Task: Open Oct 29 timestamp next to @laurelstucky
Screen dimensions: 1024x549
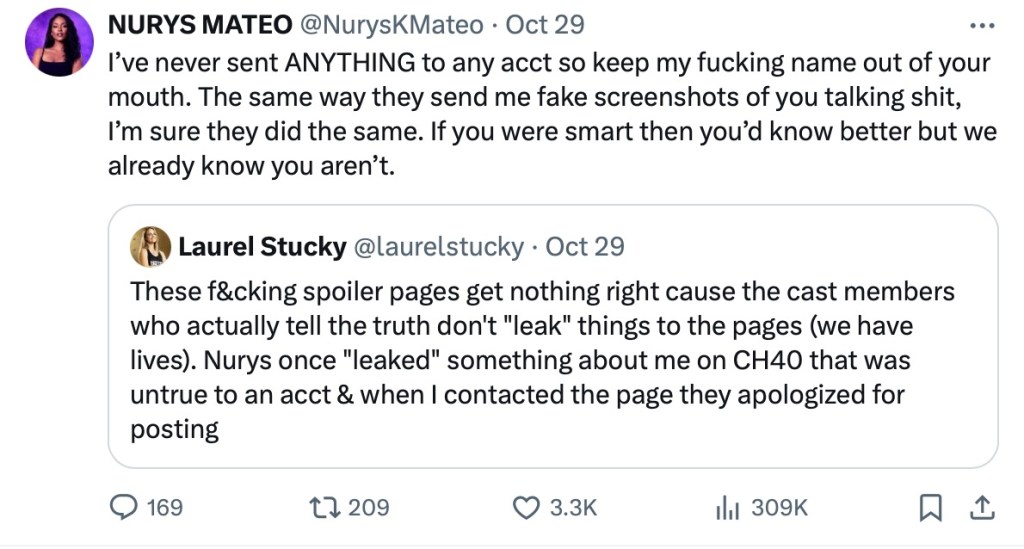Action: point(585,246)
